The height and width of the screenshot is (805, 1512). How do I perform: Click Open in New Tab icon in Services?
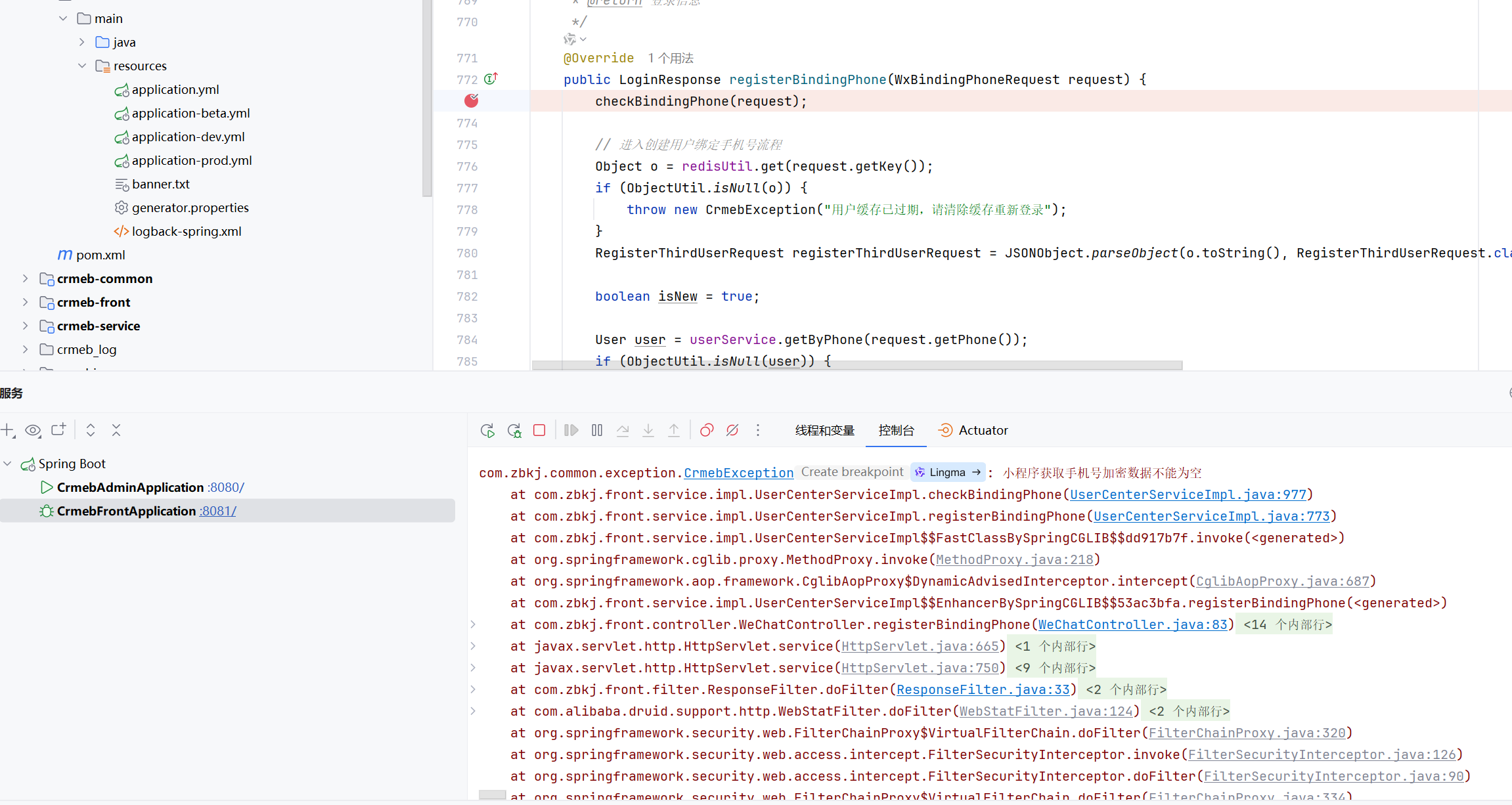(x=58, y=429)
